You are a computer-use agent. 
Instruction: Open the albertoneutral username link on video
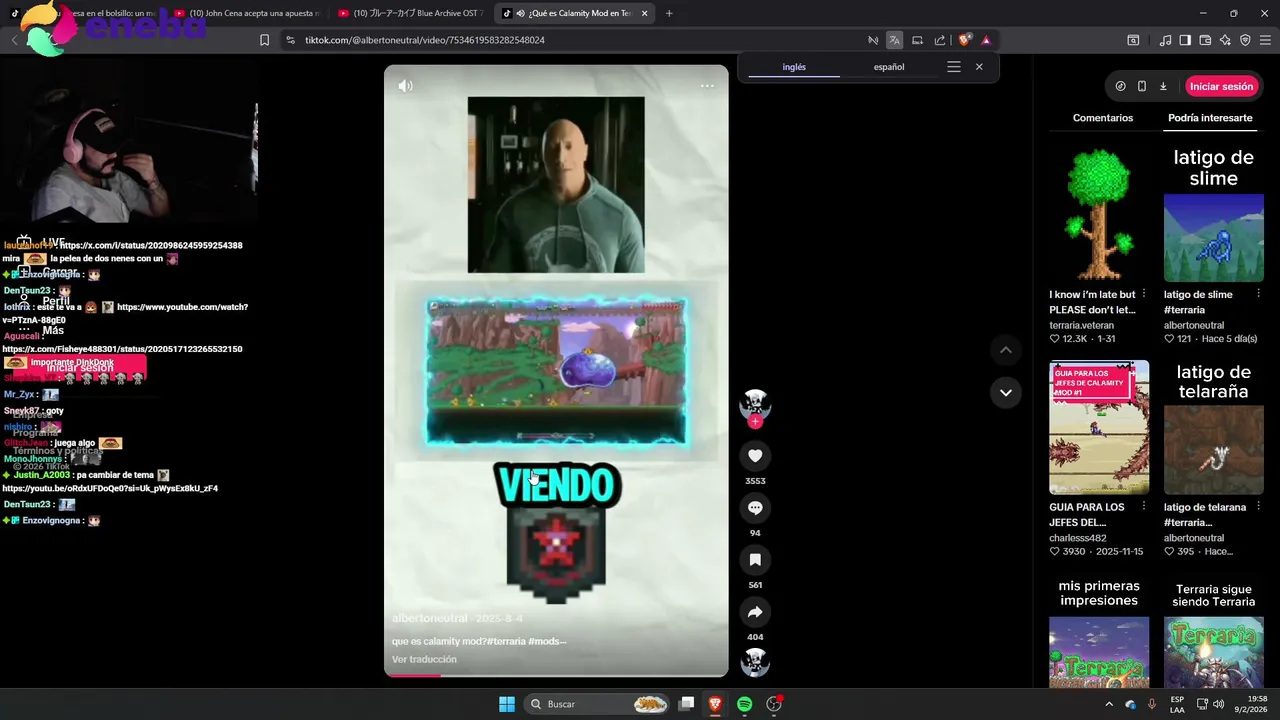click(x=430, y=619)
